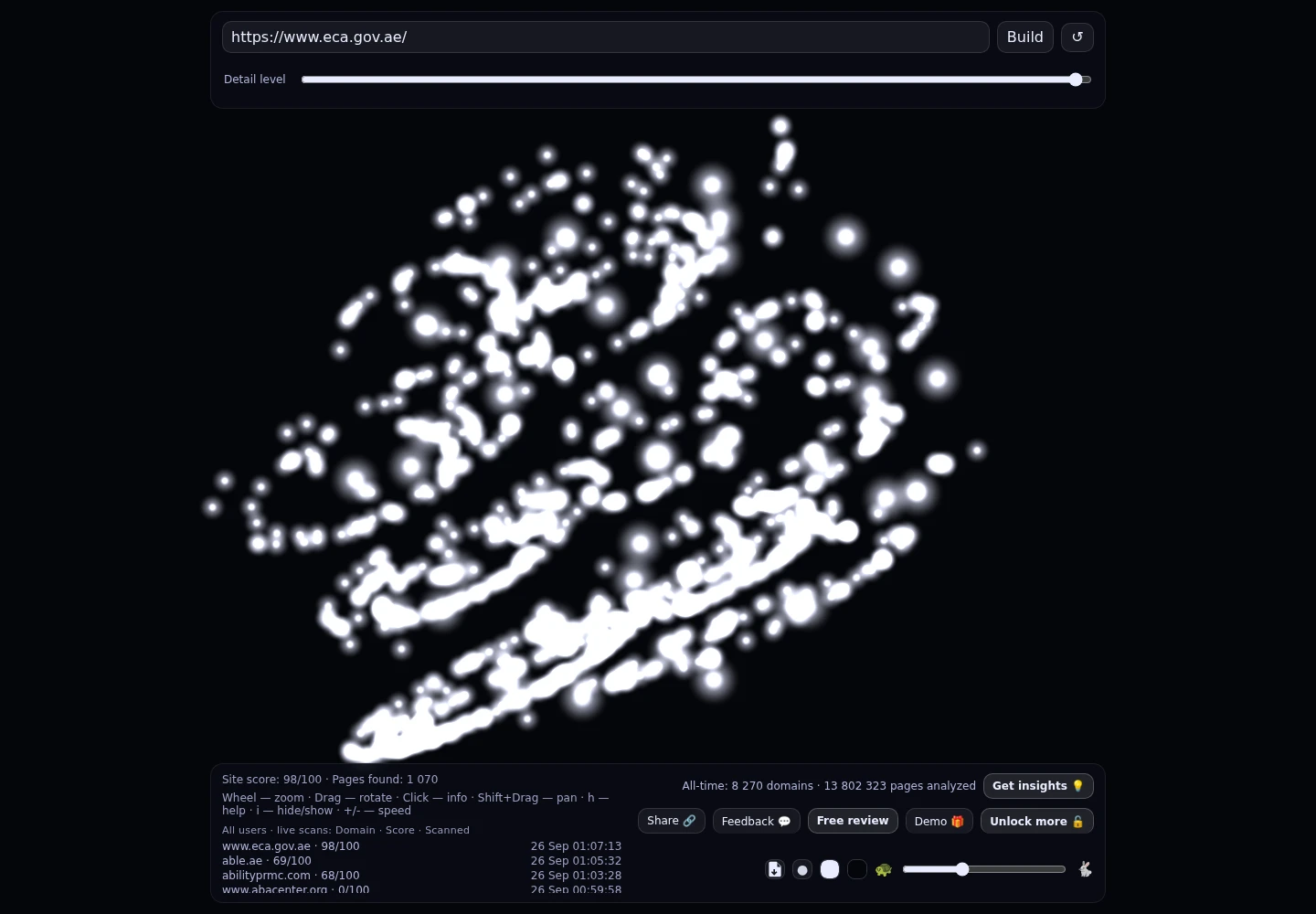This screenshot has width=1316, height=914.
Task: Adjust the Detail level slider
Action: click(x=696, y=80)
